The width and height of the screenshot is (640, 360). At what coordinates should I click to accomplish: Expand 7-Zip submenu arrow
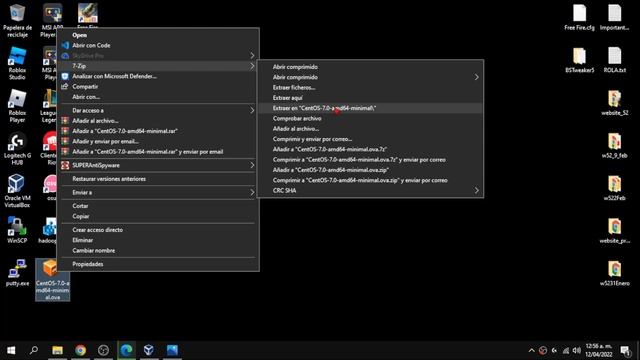point(252,66)
